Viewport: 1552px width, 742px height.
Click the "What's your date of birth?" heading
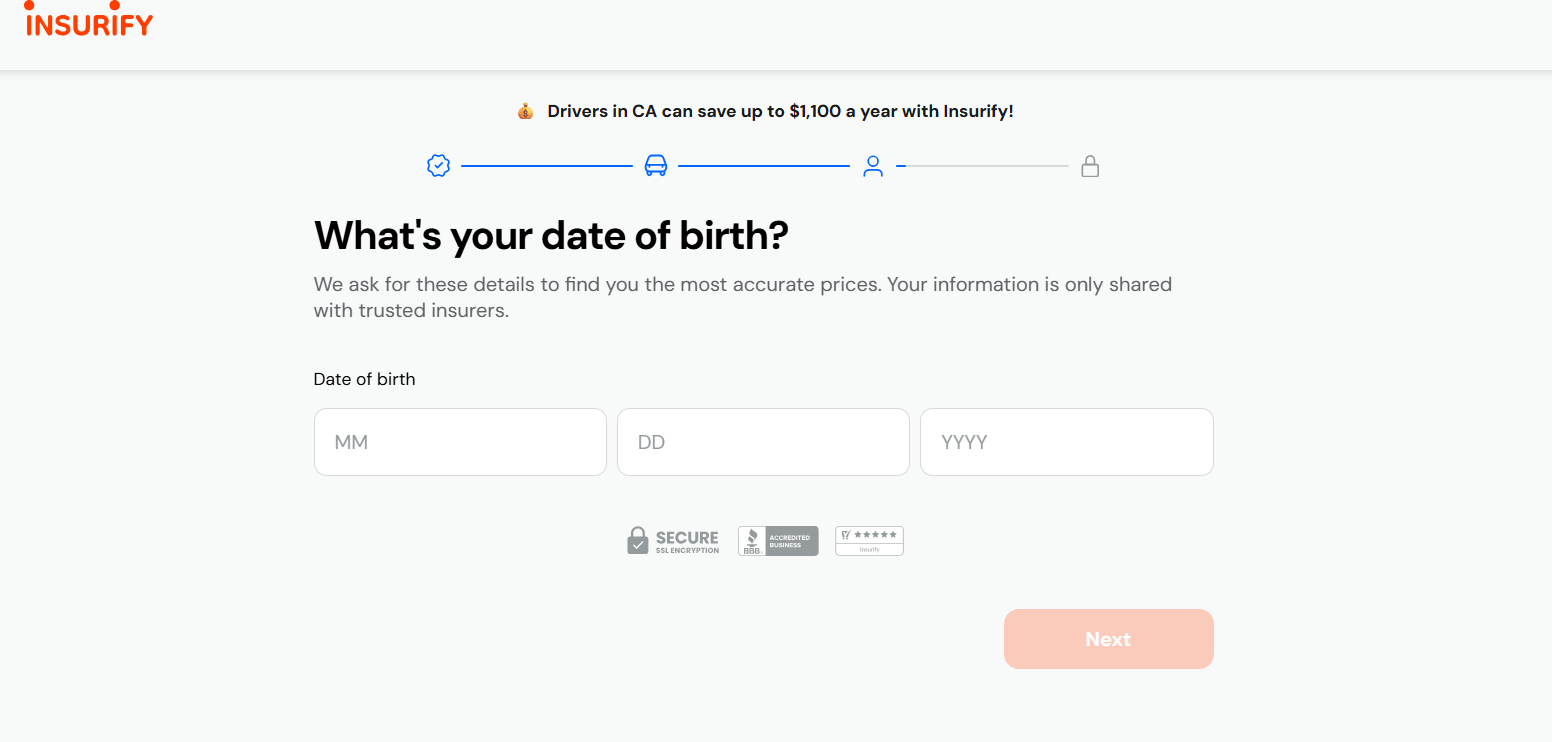click(x=551, y=236)
